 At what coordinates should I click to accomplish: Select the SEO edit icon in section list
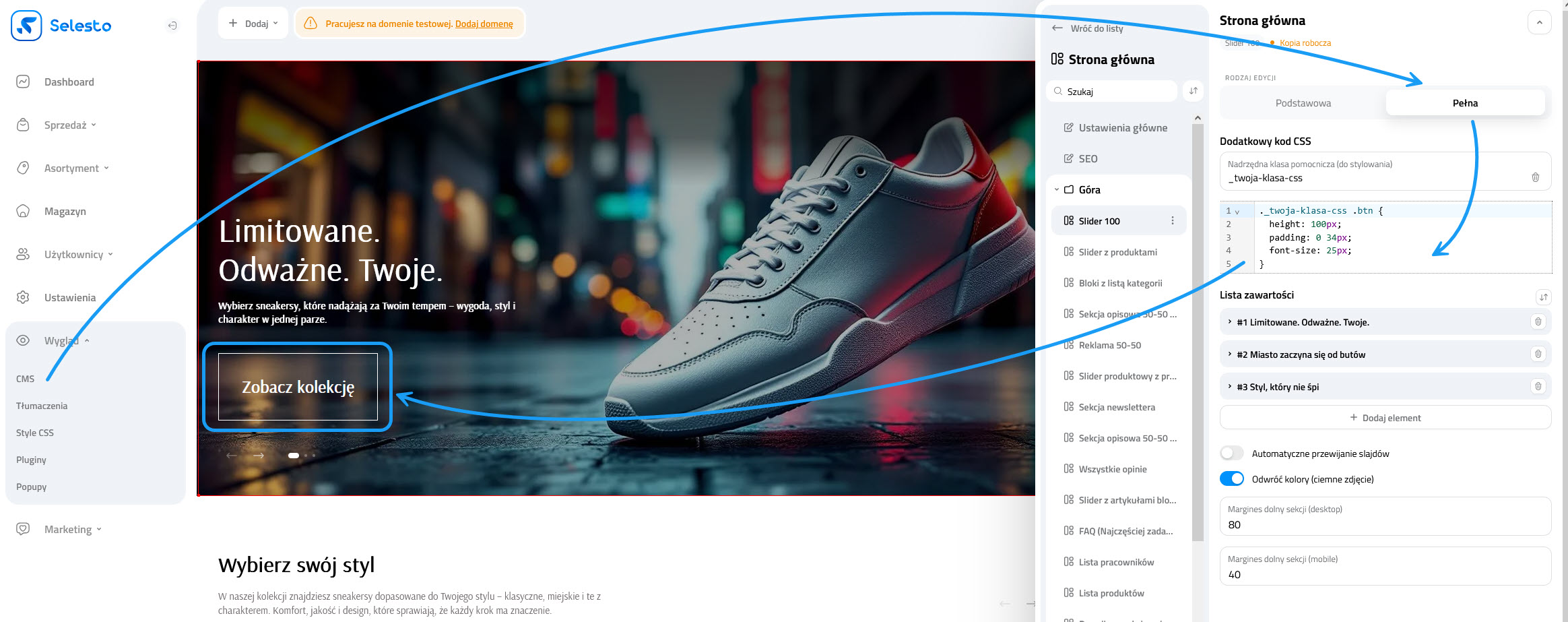pyautogui.click(x=1068, y=158)
